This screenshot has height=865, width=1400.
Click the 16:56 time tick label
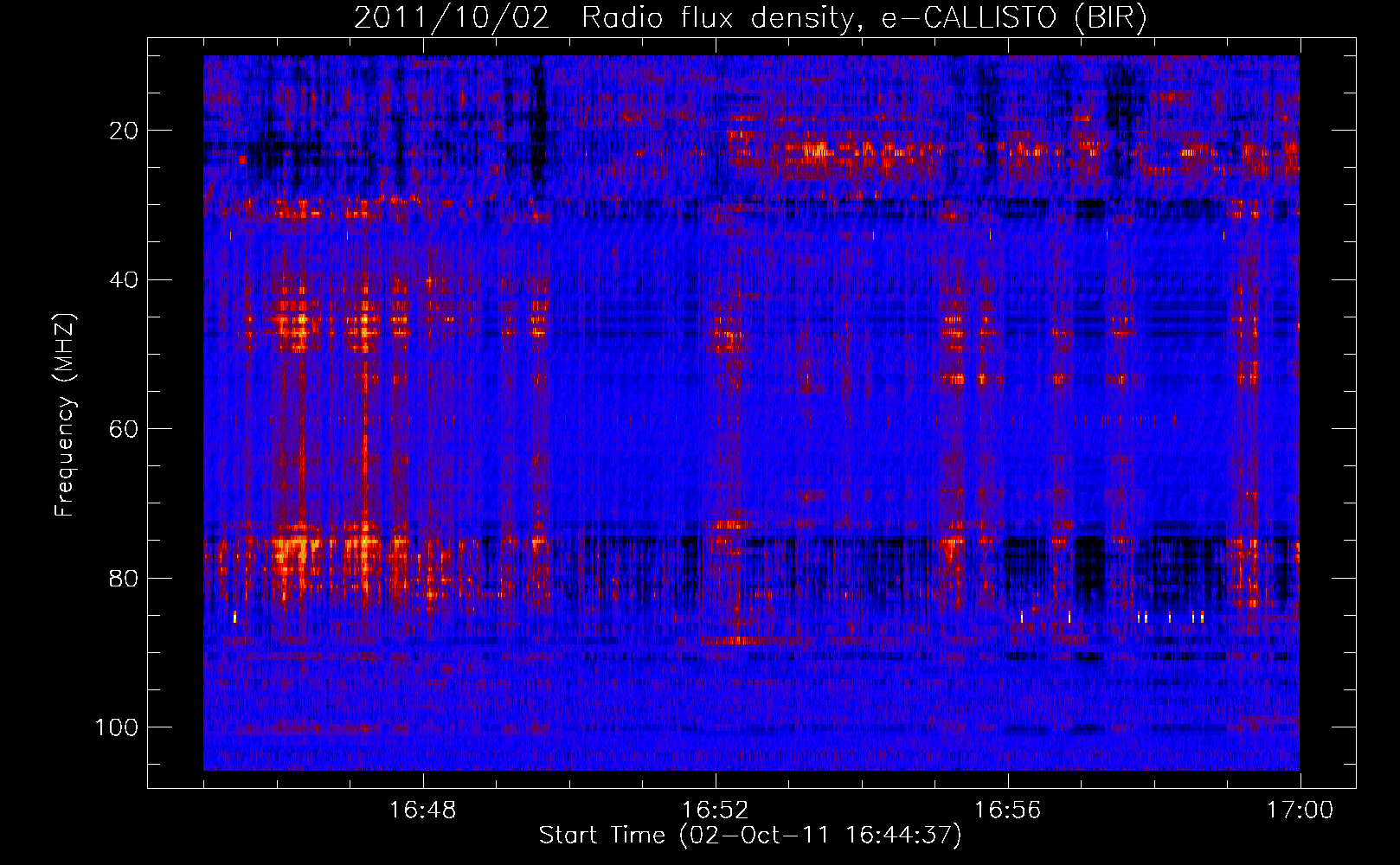(x=1008, y=811)
